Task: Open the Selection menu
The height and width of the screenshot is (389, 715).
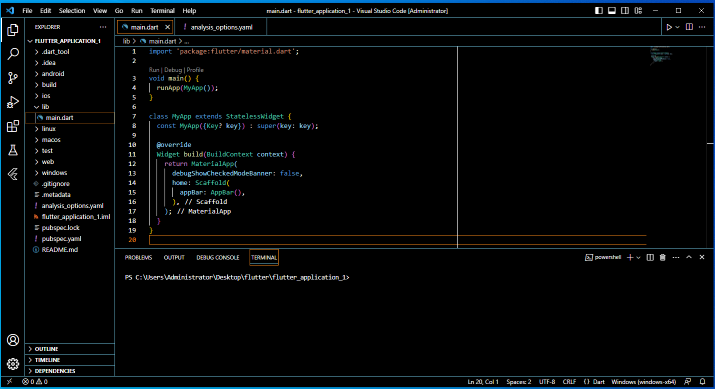Action: click(x=72, y=10)
